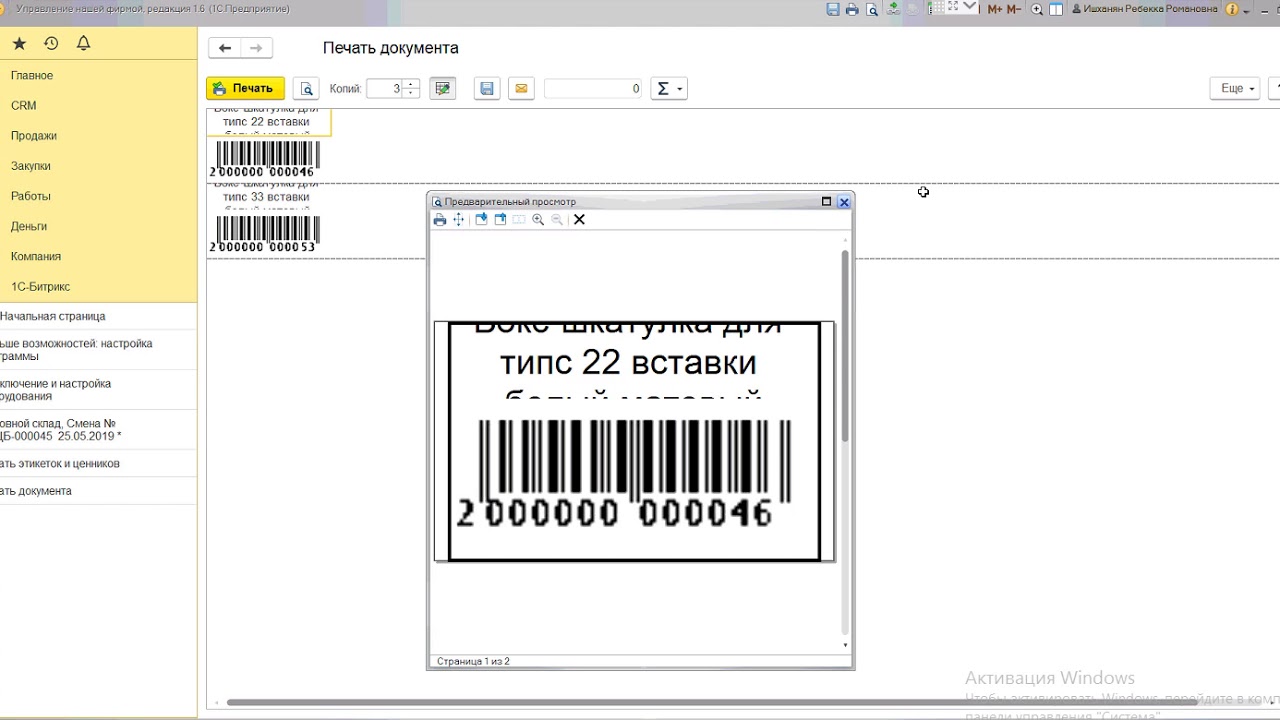Click the get link icon in title bar
The image size is (1280, 720).
coord(892,9)
